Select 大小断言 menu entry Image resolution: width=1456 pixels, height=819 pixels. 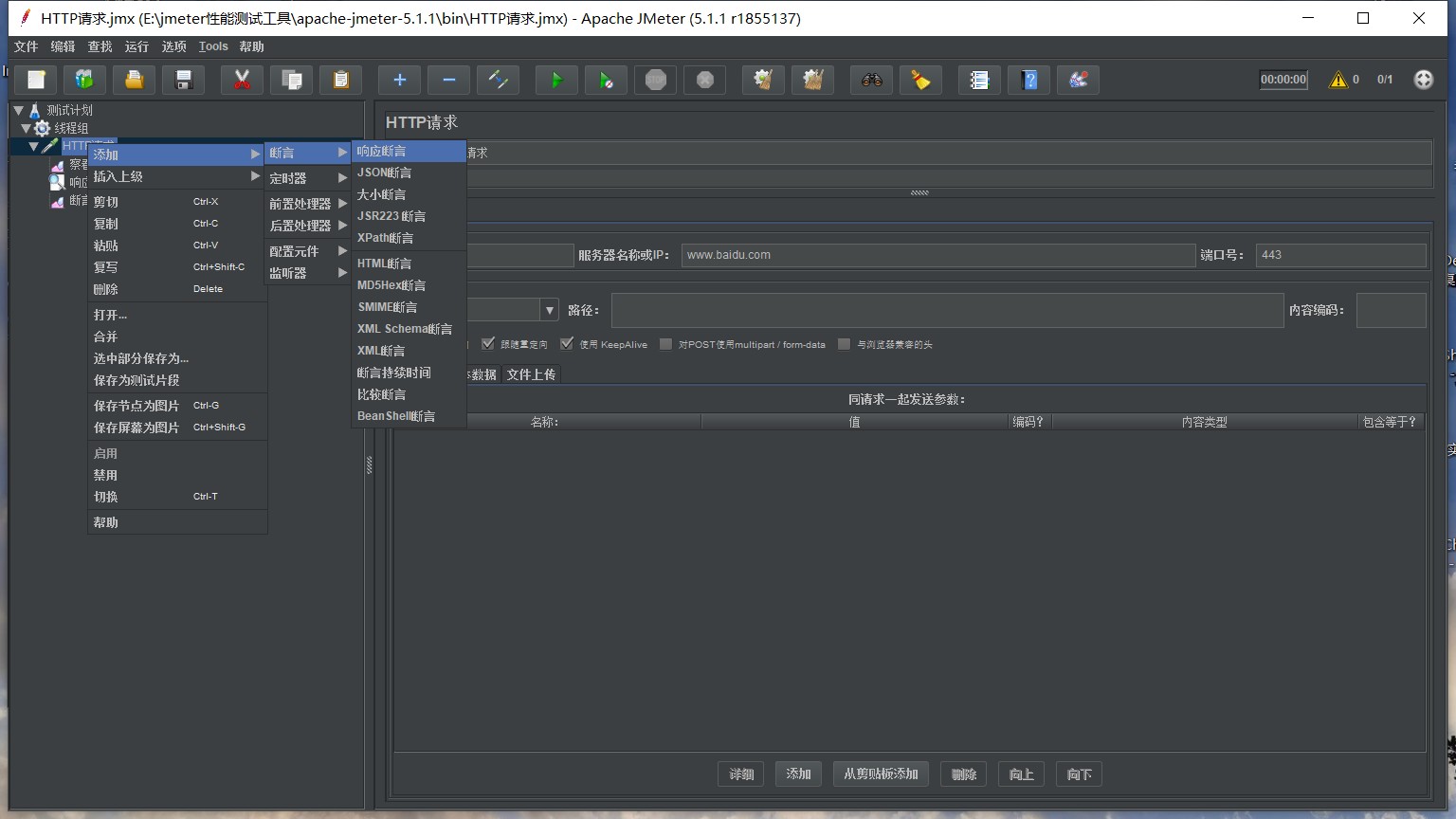(409, 194)
